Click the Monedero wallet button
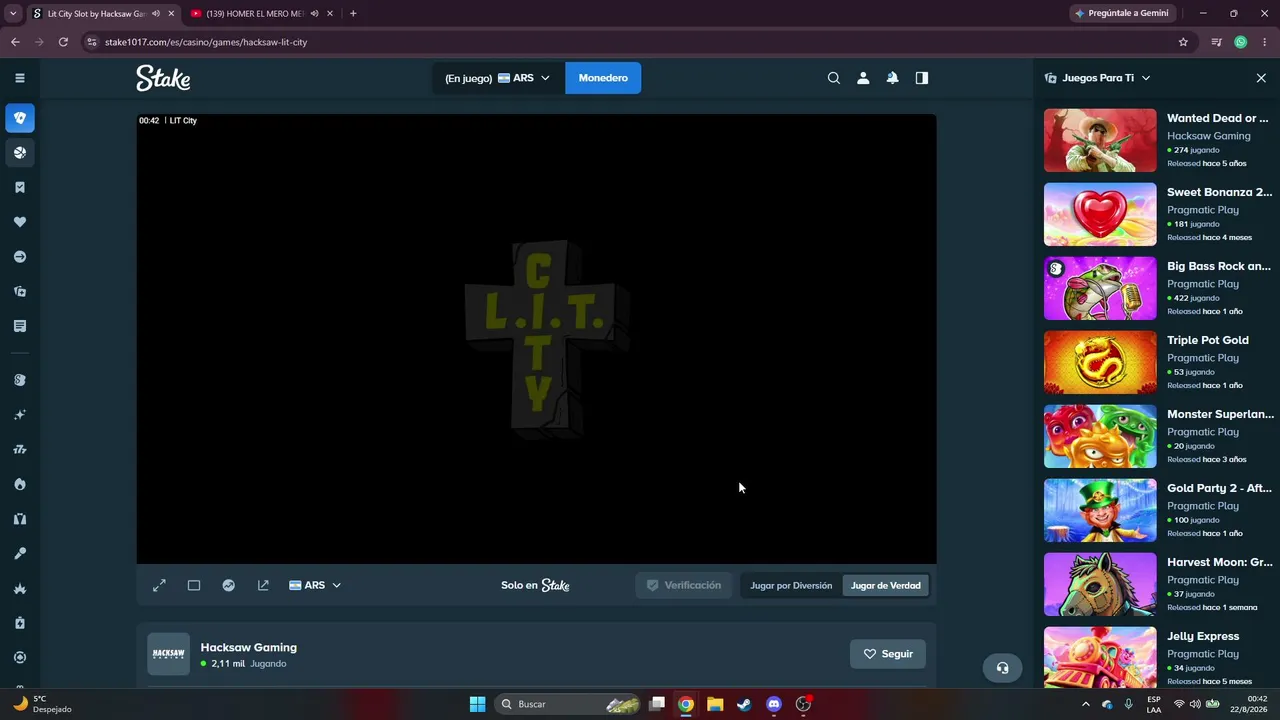 [x=603, y=78]
